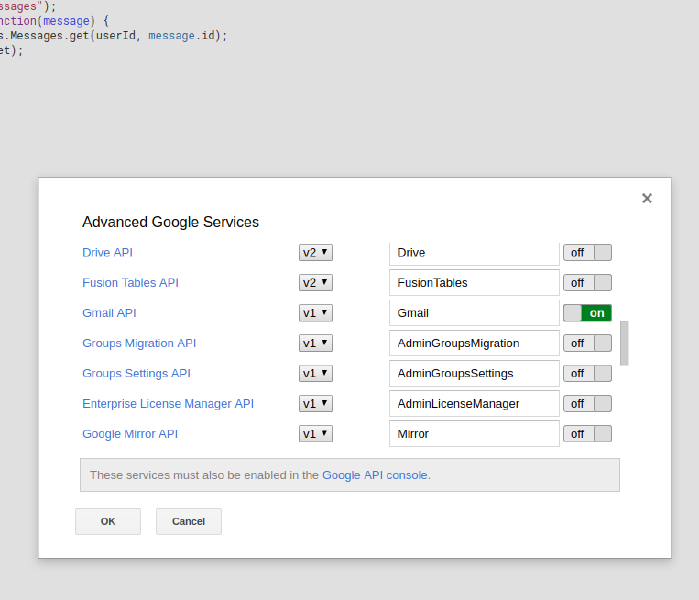The image size is (699, 600).
Task: Edit the Drive identifier field
Action: (x=474, y=253)
